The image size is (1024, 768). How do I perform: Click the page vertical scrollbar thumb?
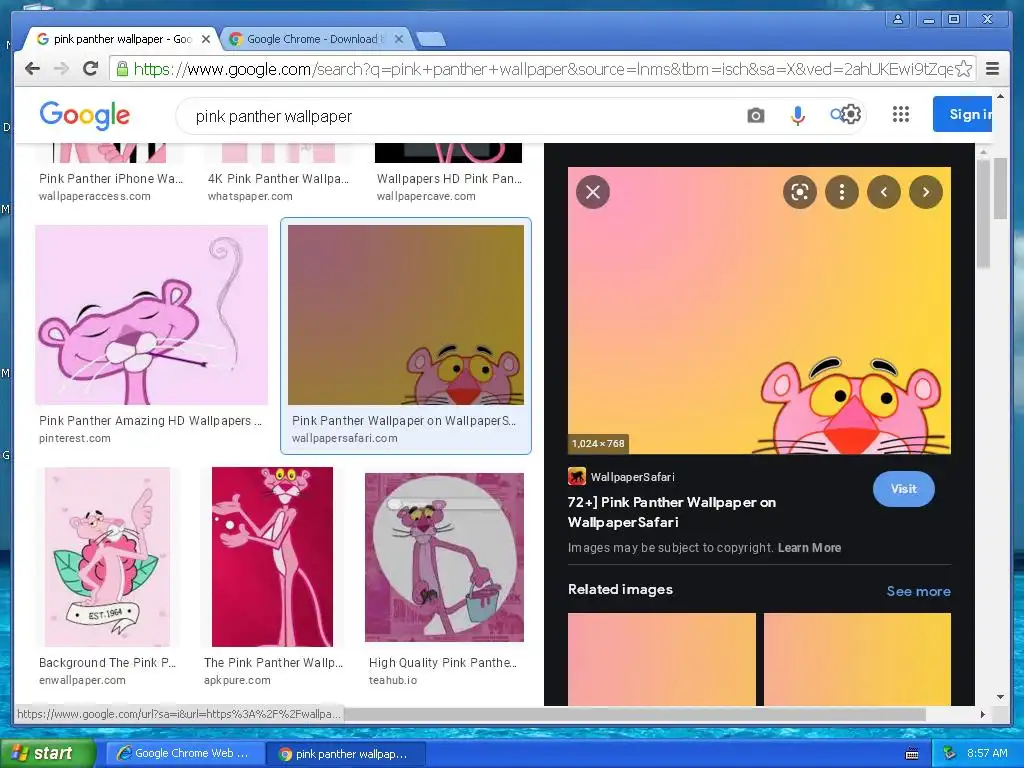[x=1000, y=188]
